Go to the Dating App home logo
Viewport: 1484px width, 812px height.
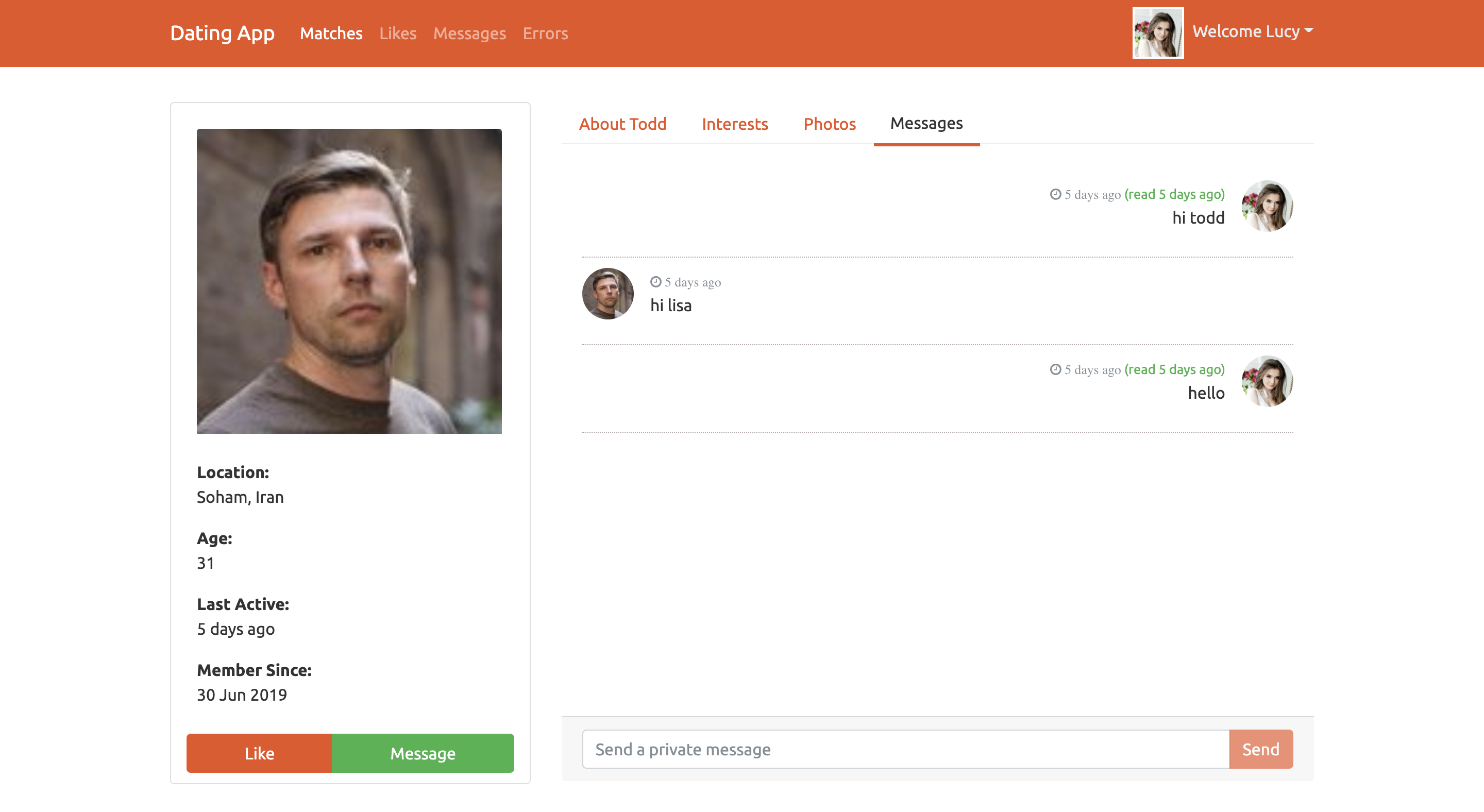[223, 33]
